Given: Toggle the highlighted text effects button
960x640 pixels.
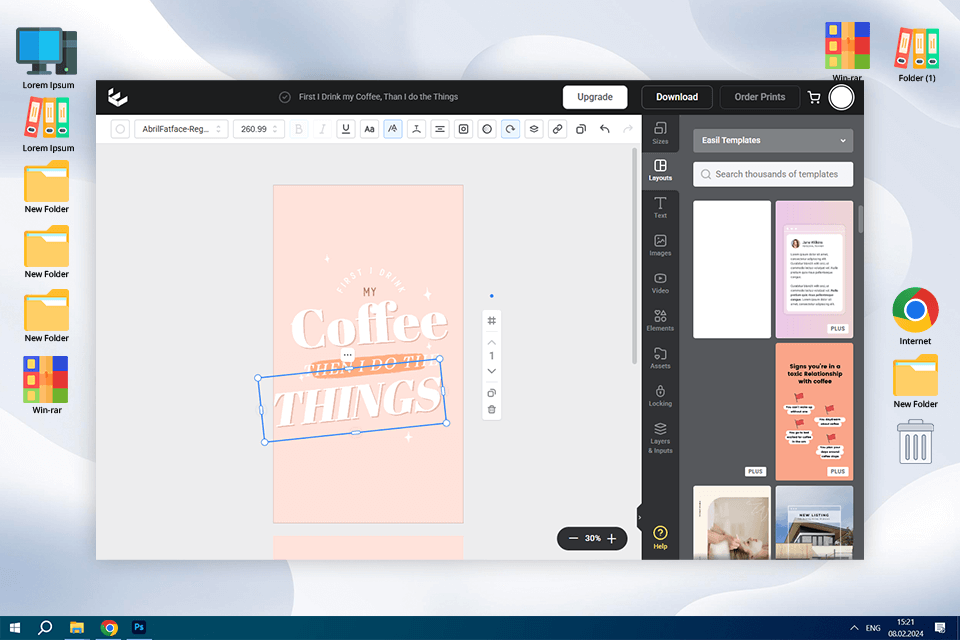Looking at the screenshot, I should click(x=393, y=129).
